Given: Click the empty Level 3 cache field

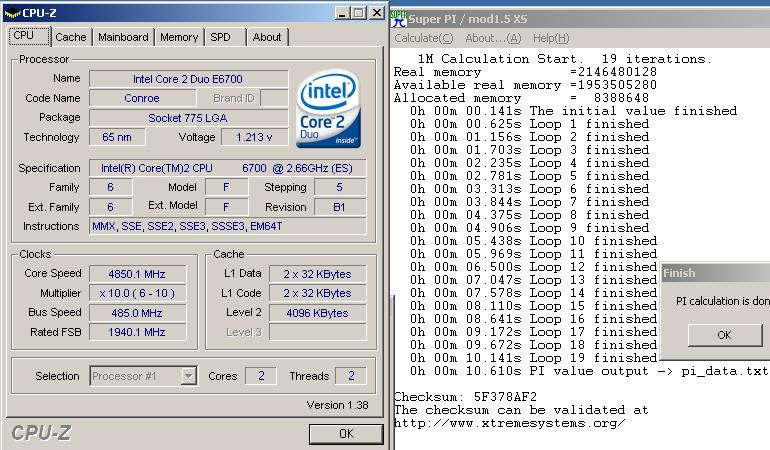Looking at the screenshot, I should [x=317, y=332].
